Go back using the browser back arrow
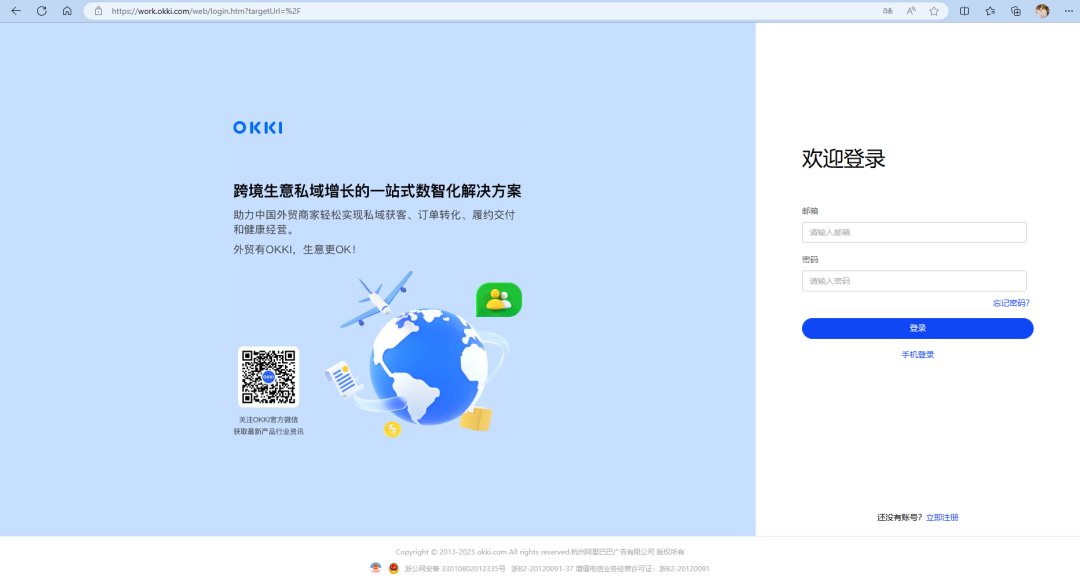Viewport: 1080px width, 584px height. [16, 11]
